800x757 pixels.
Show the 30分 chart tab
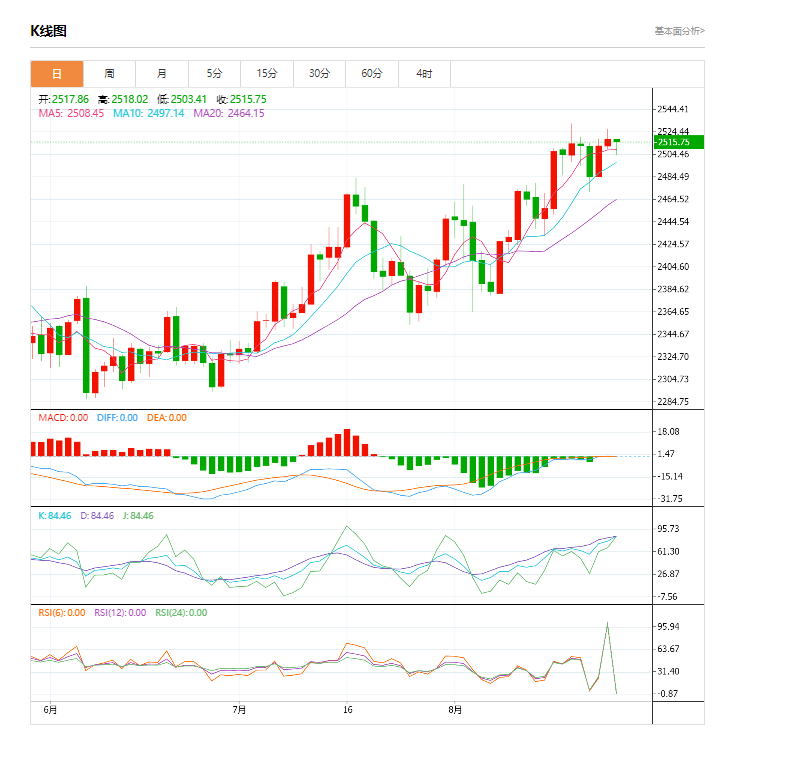coord(319,74)
